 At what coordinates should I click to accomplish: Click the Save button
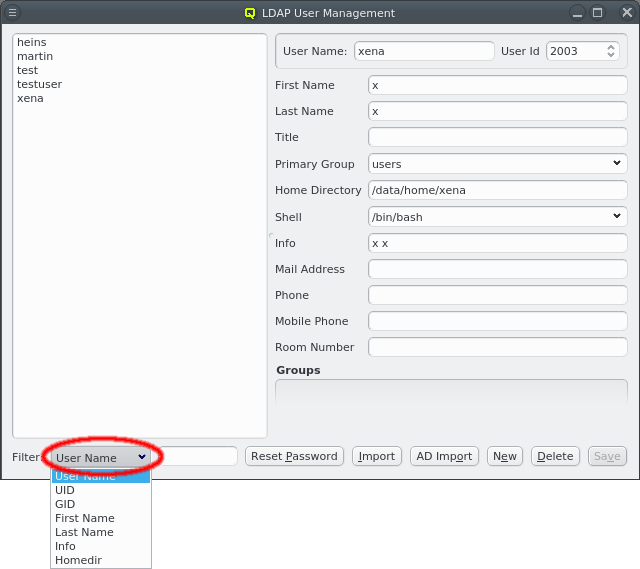pos(607,456)
